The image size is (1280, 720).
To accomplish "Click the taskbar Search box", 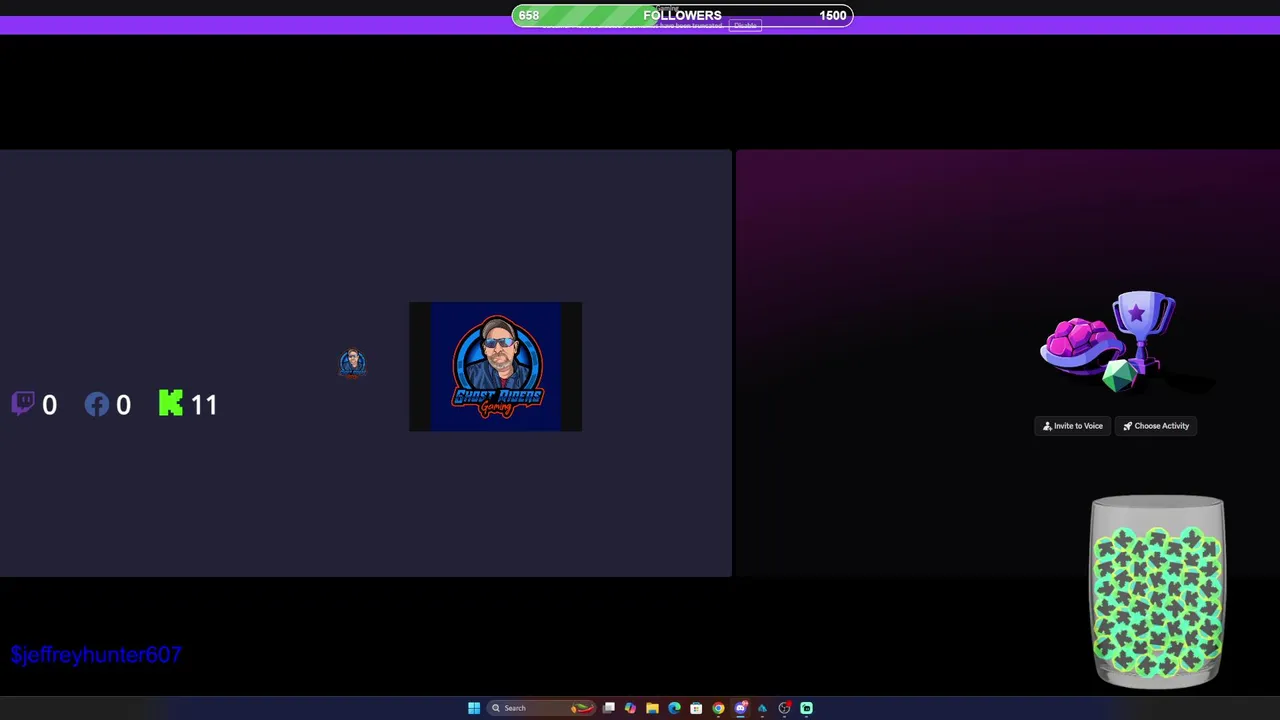I will coord(541,708).
